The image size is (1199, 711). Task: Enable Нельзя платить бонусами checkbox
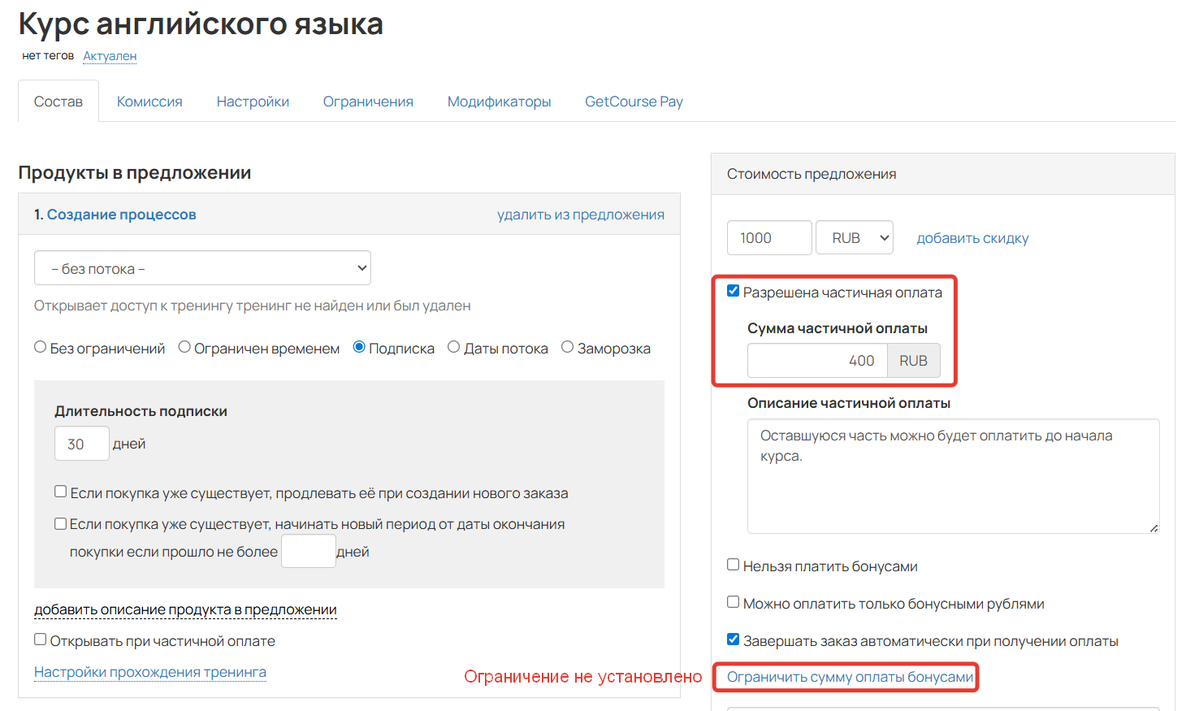732,565
